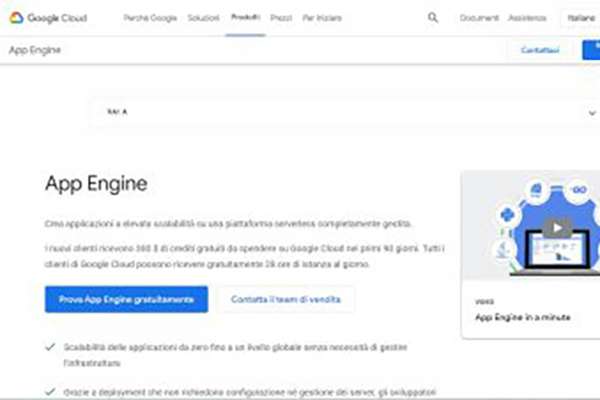The image size is (600, 400).
Task: Click the App Engine video thumbnail illustration
Action: tap(531, 226)
